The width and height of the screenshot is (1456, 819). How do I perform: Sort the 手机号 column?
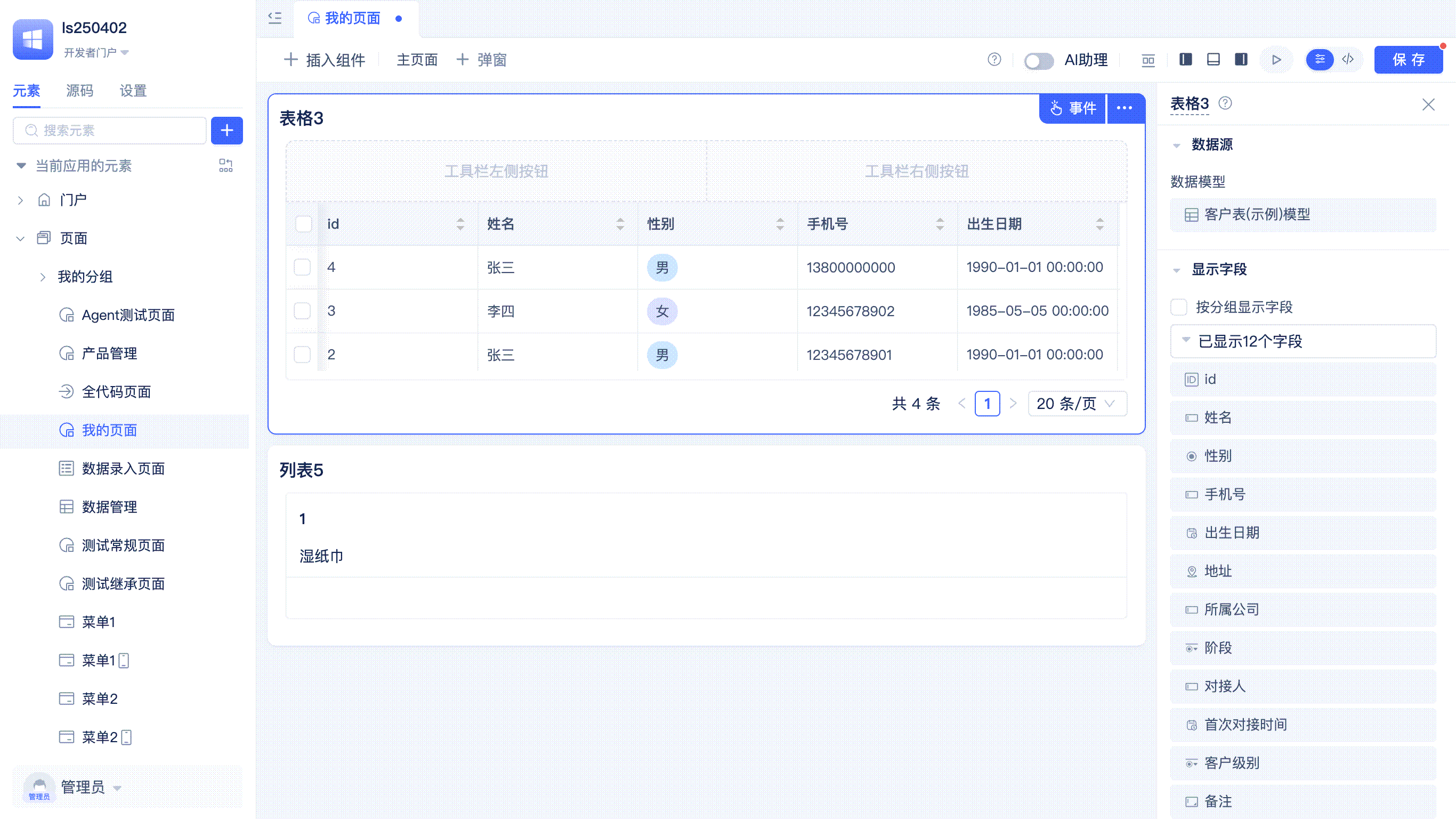[x=940, y=224]
